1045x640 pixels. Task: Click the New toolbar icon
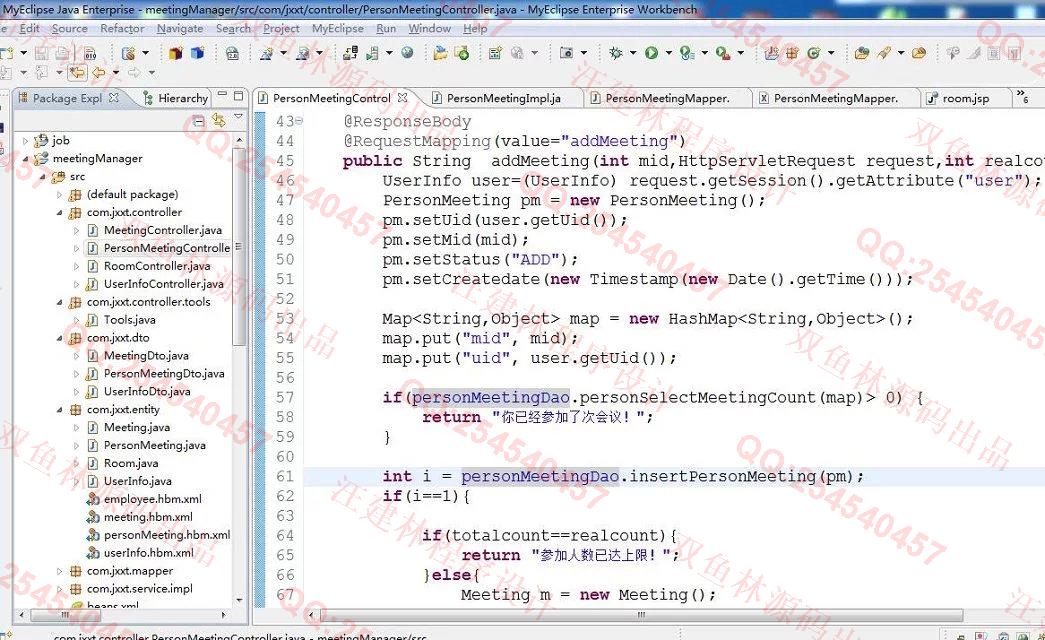pyautogui.click(x=7, y=53)
